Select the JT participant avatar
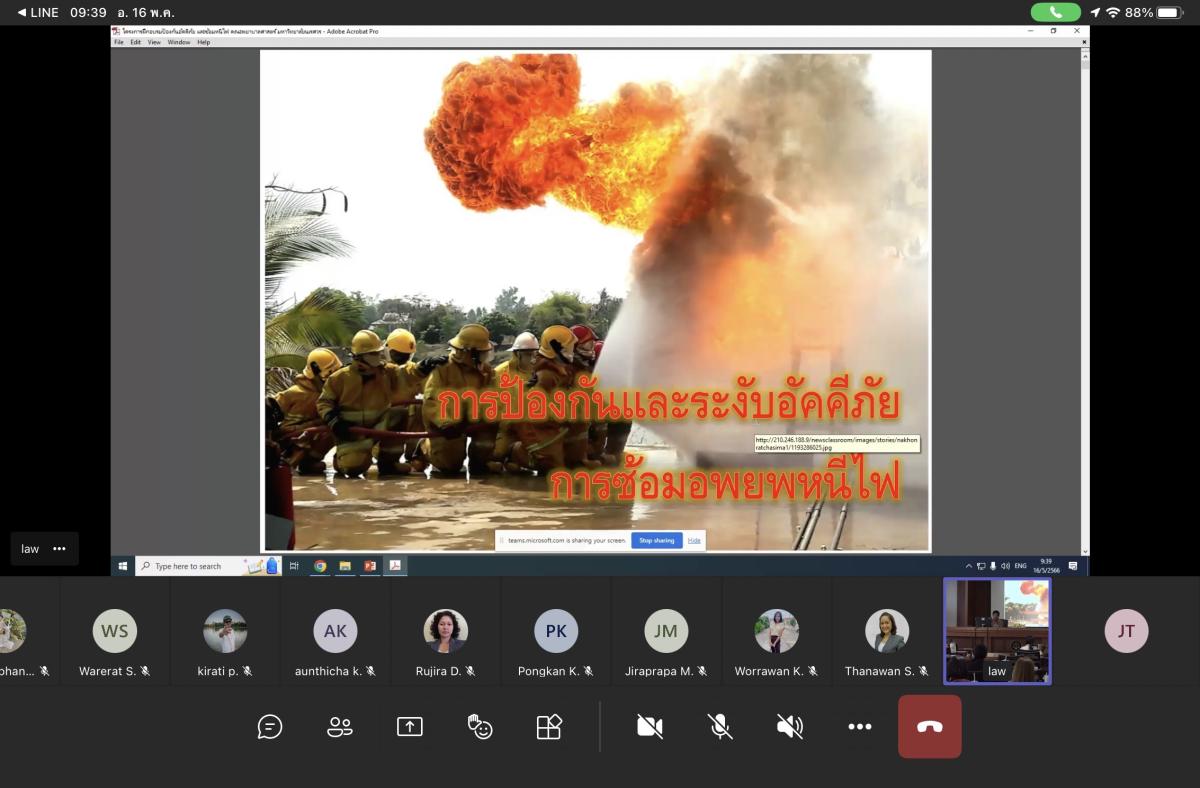This screenshot has width=1200, height=788. tap(1126, 631)
